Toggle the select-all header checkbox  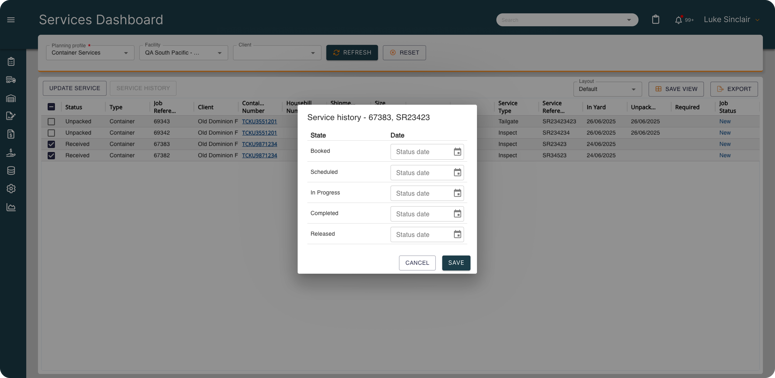pyautogui.click(x=51, y=107)
